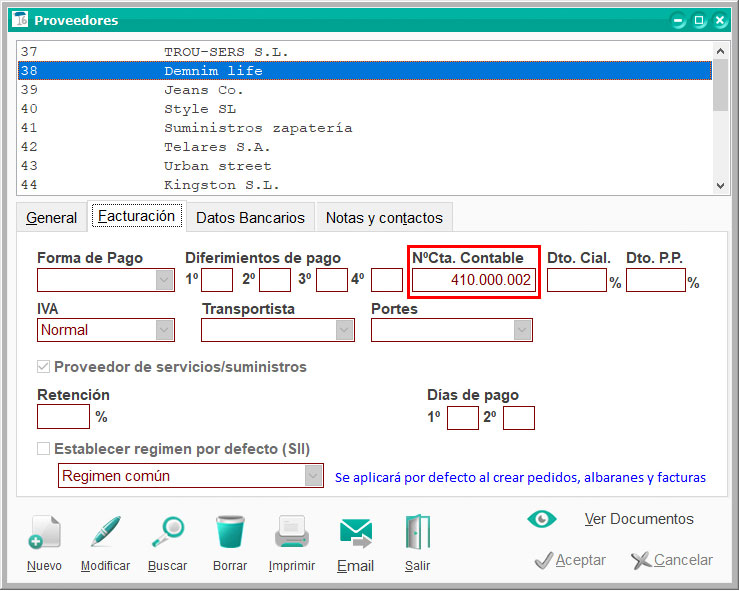Click the Imprimir printer icon
The image size is (739, 591).
(292, 532)
